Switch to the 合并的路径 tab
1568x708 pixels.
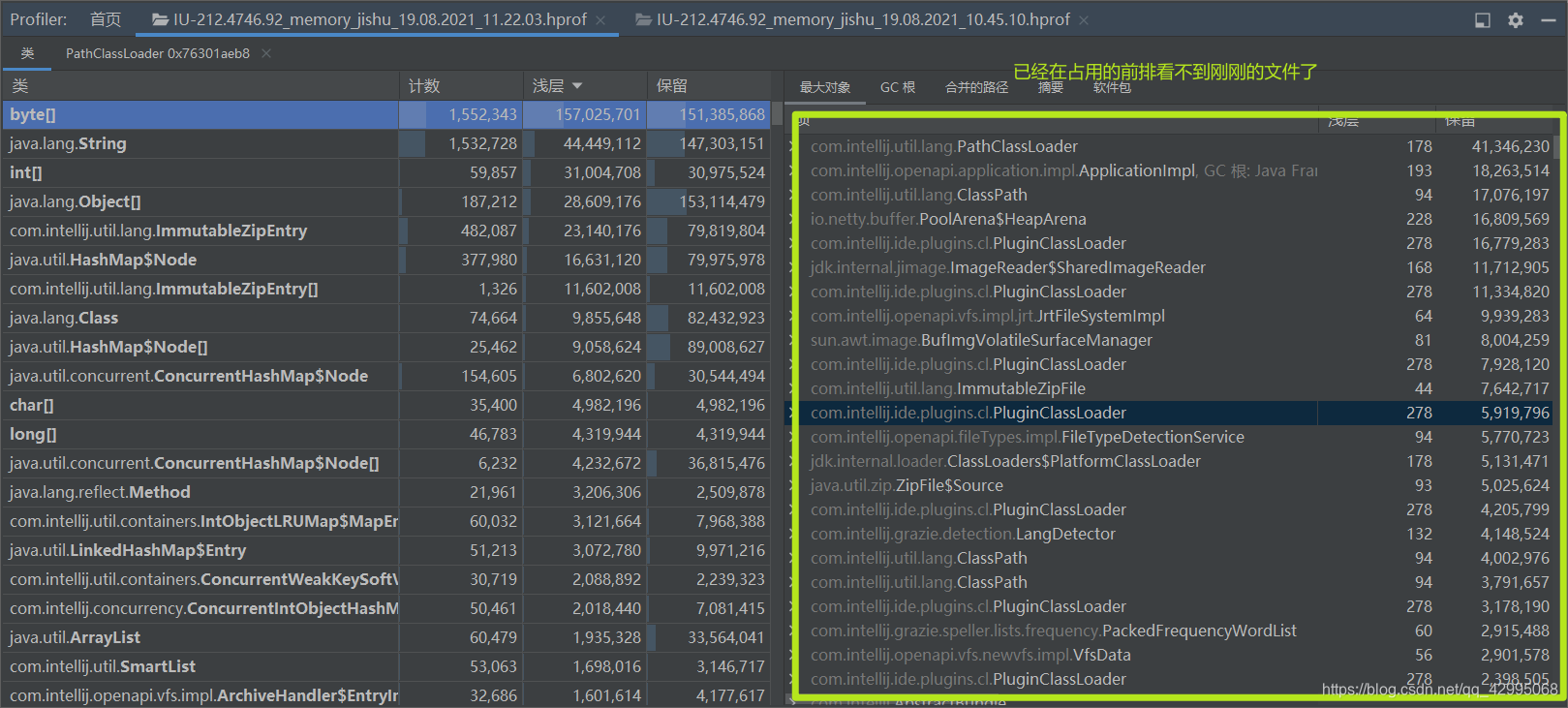[x=976, y=87]
